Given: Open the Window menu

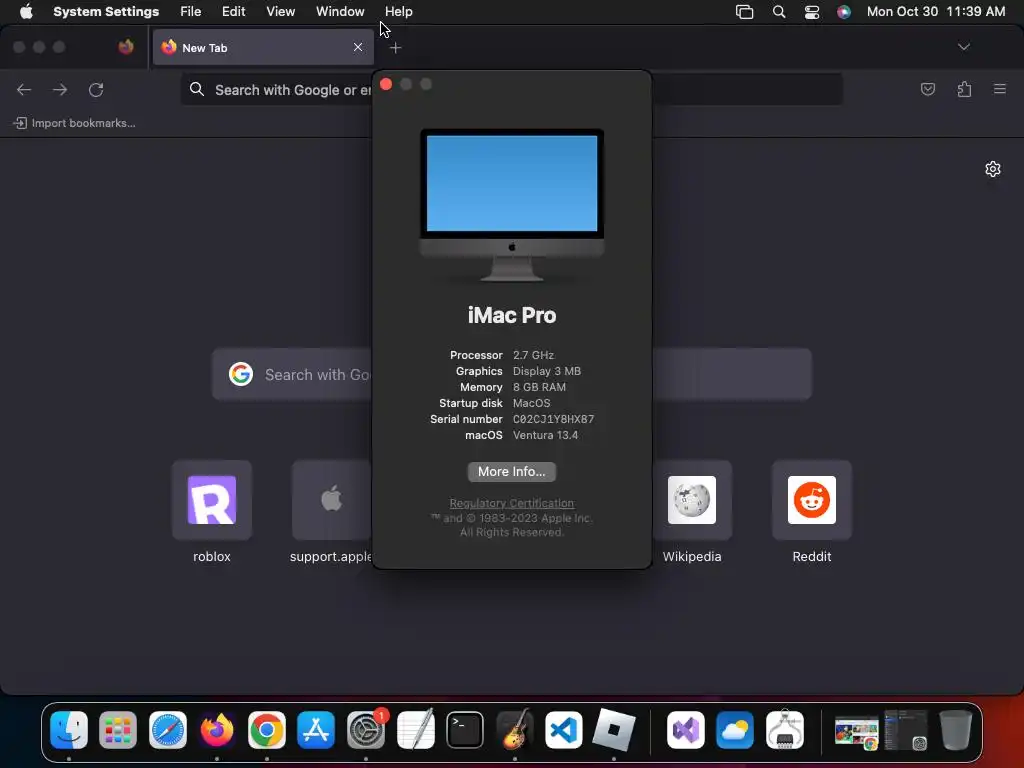Looking at the screenshot, I should coord(340,11).
